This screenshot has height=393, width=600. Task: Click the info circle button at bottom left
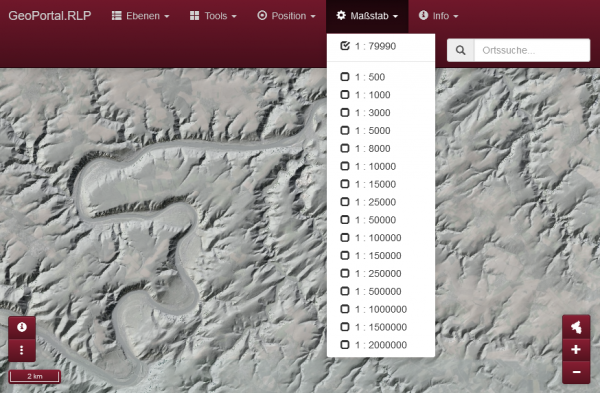(x=22, y=327)
